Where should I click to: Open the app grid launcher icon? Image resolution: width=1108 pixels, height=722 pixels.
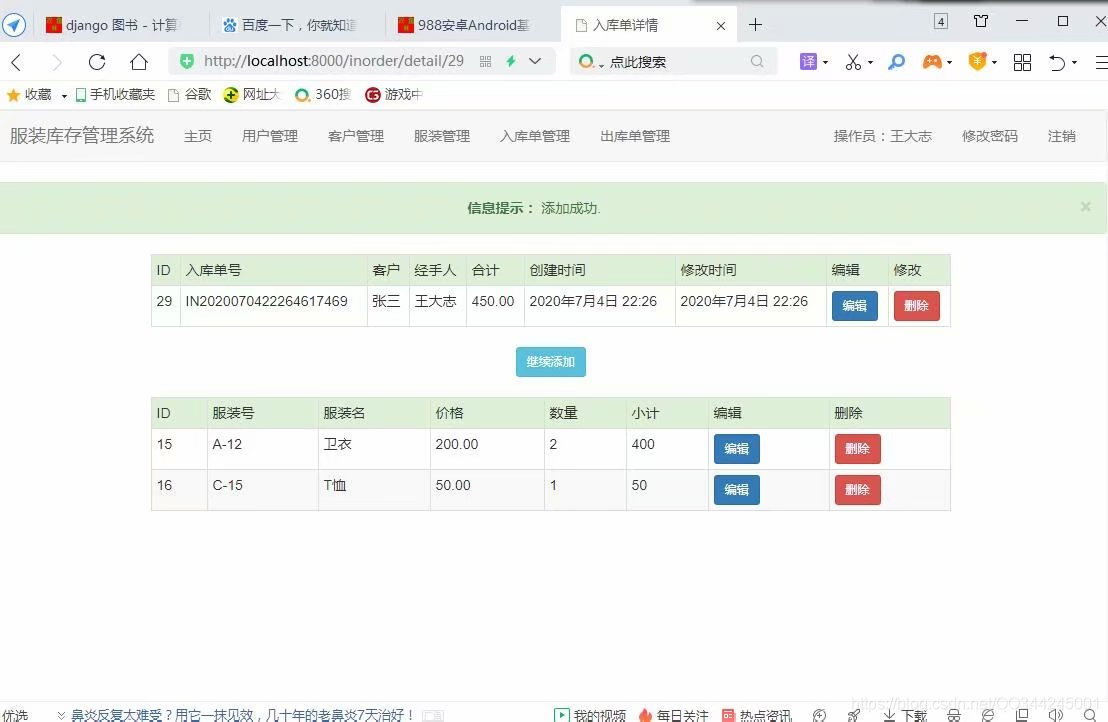click(x=1022, y=61)
